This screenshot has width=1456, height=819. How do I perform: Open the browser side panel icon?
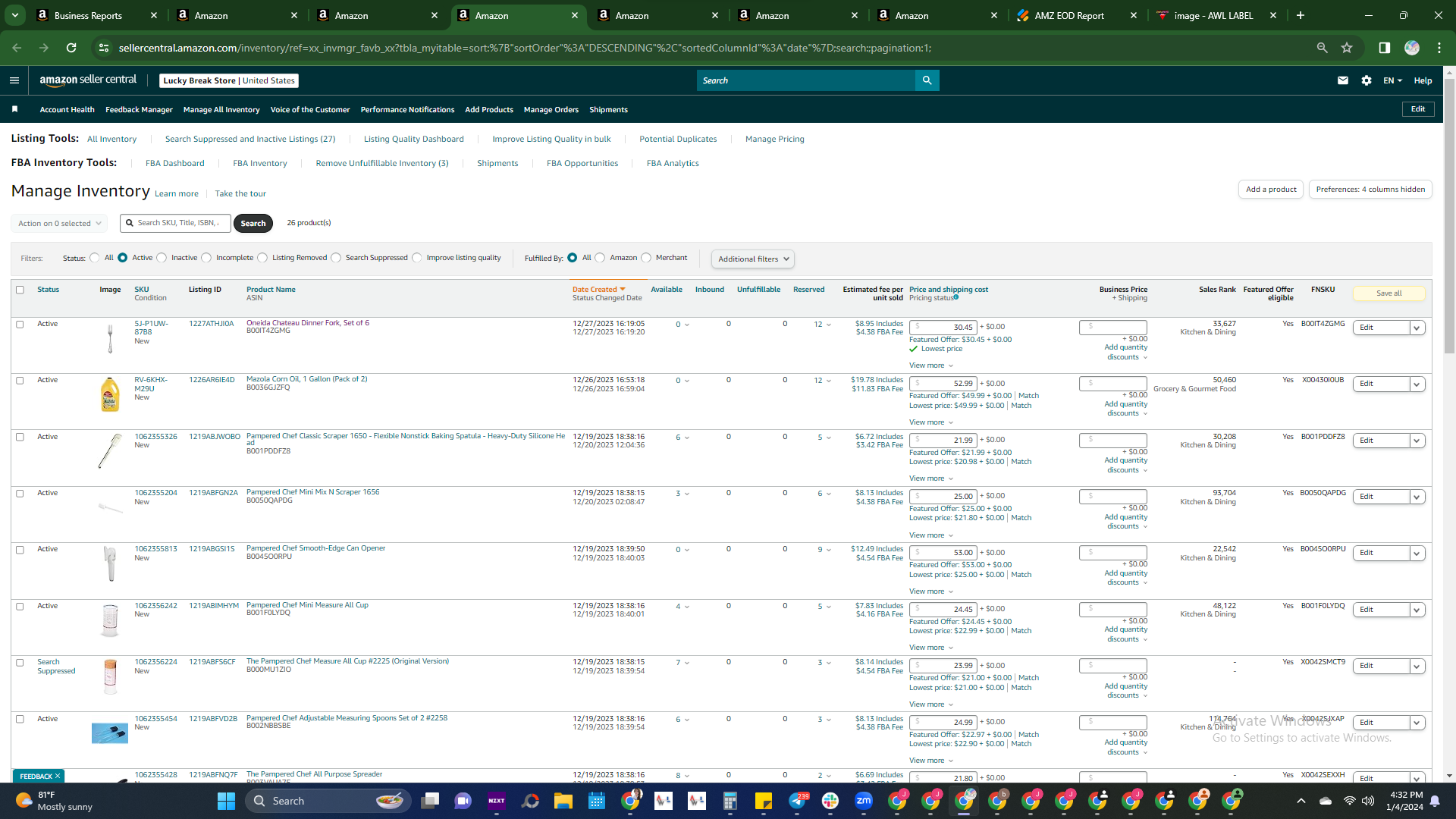(1384, 48)
